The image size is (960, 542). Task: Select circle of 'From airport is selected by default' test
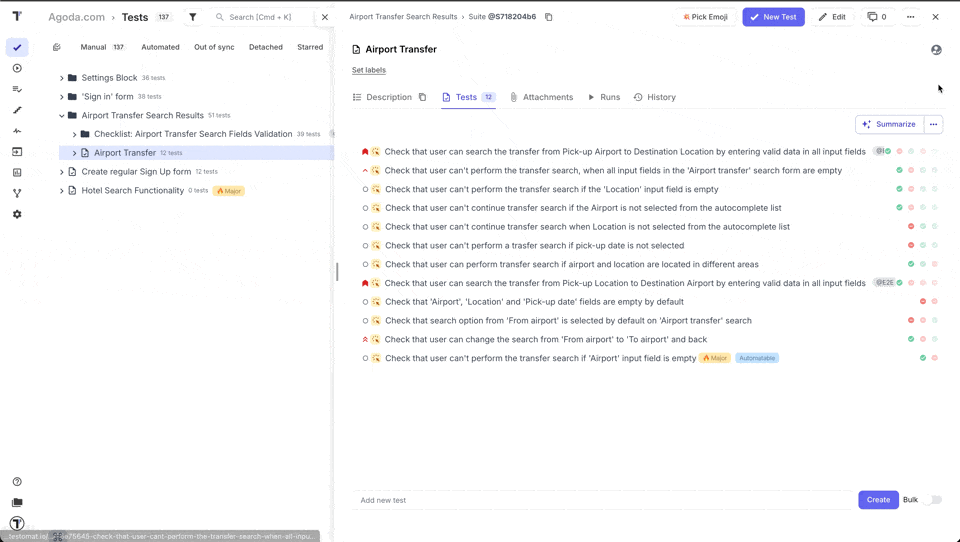pyautogui.click(x=366, y=321)
